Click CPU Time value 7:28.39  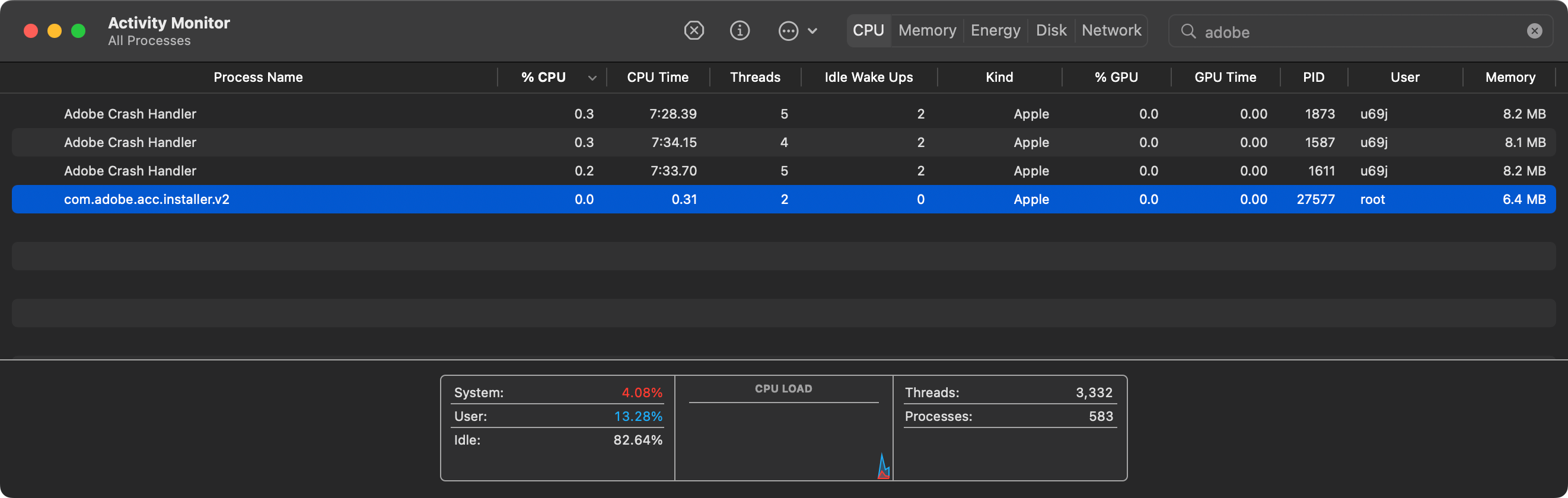pyautogui.click(x=673, y=114)
